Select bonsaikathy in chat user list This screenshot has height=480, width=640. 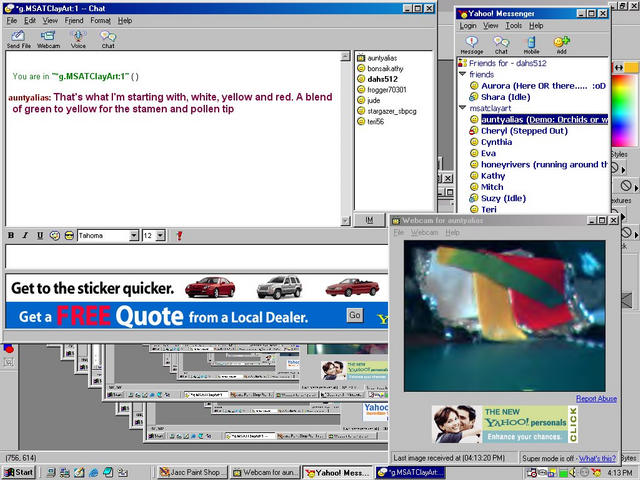(x=385, y=69)
